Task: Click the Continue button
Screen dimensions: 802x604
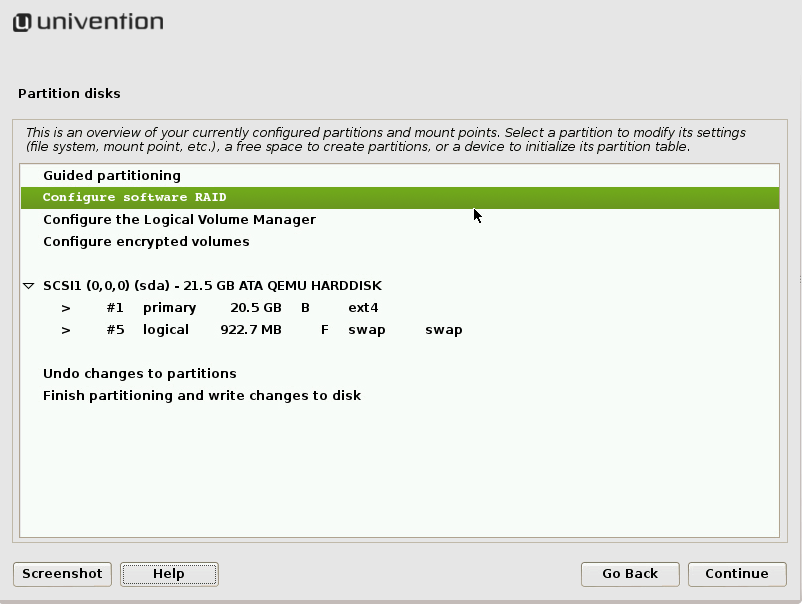Action: (736, 574)
